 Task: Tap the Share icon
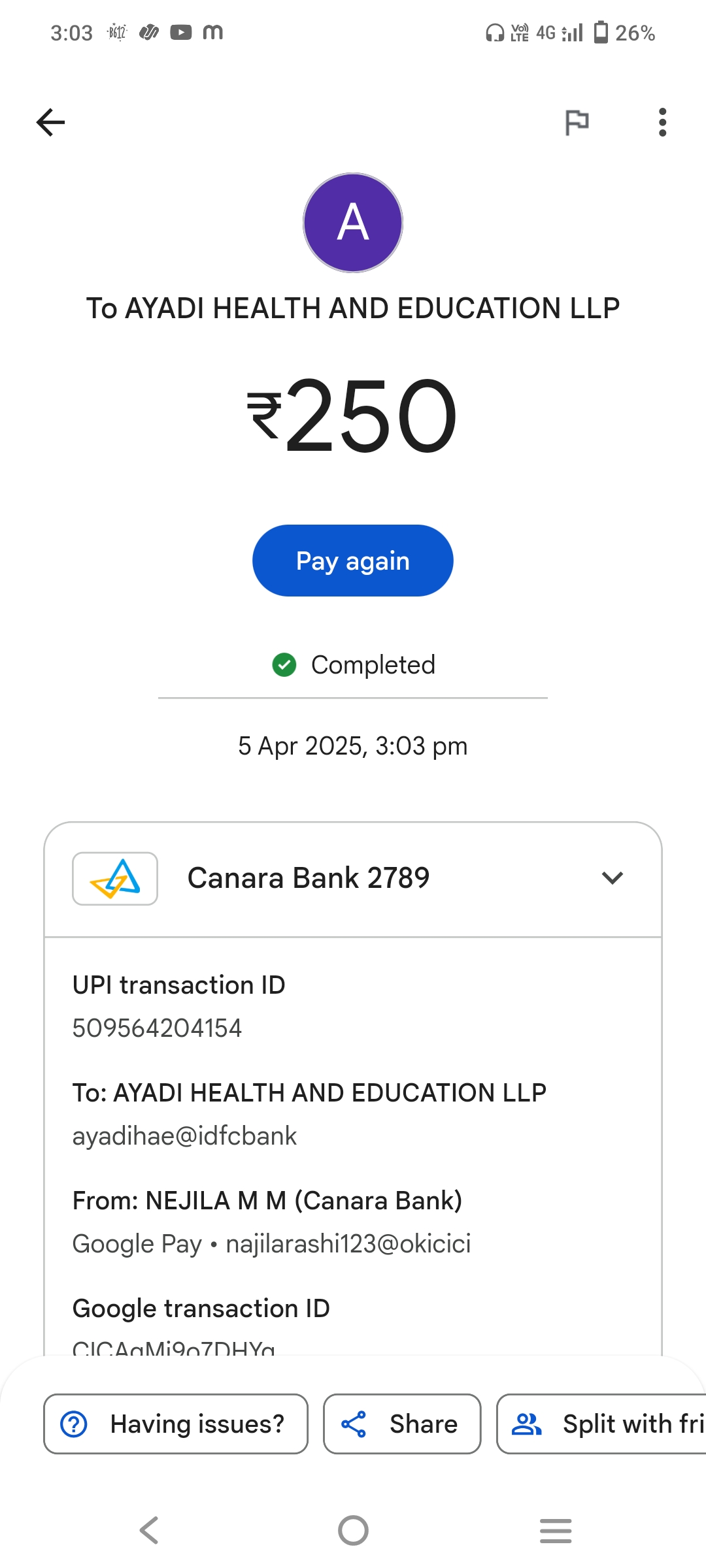click(354, 1424)
